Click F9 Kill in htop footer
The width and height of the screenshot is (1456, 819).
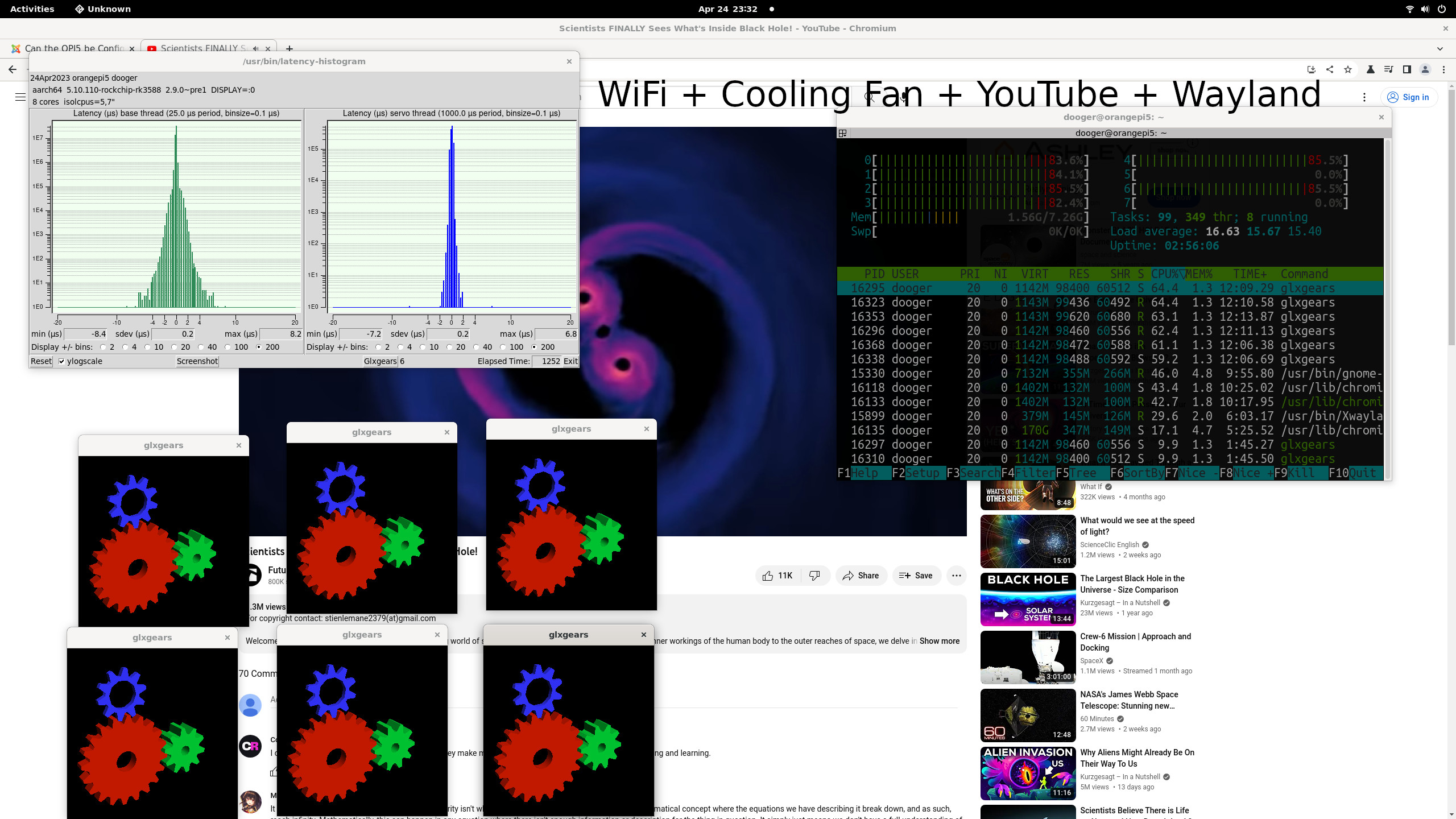(1301, 473)
